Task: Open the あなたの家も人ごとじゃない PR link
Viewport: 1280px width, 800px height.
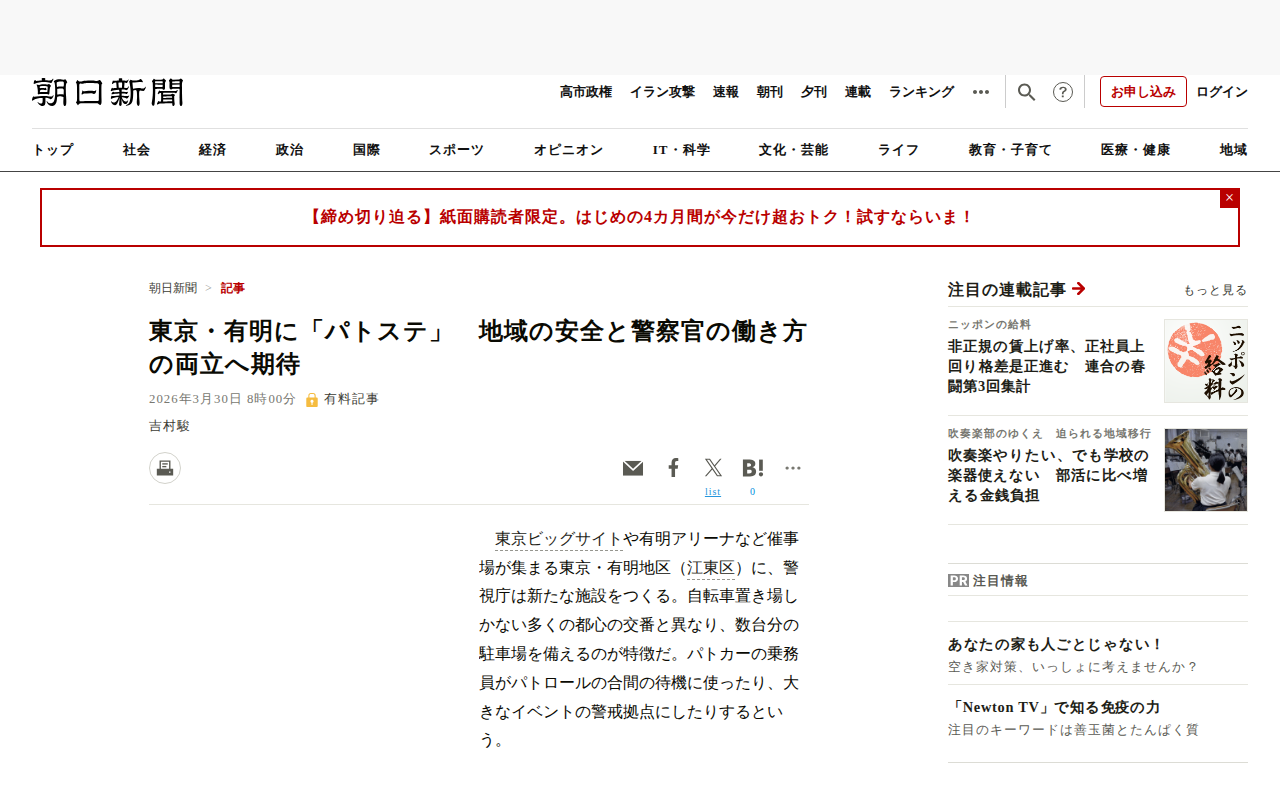Action: [x=1056, y=645]
